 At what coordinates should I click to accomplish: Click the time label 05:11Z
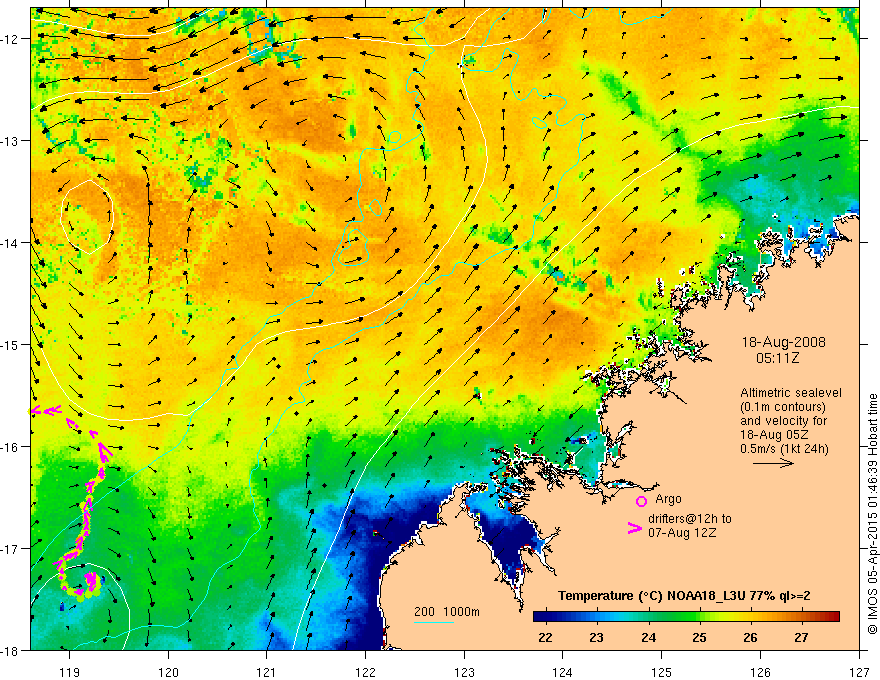click(777, 358)
